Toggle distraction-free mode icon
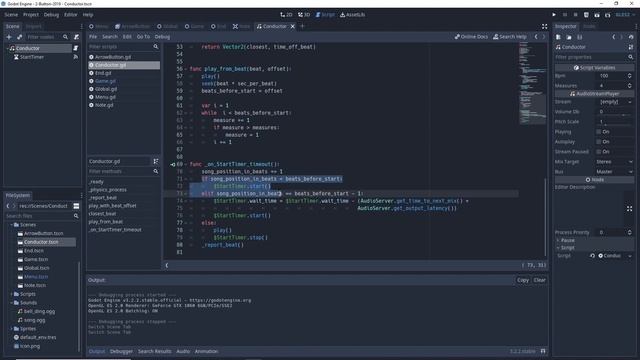 coord(544,27)
